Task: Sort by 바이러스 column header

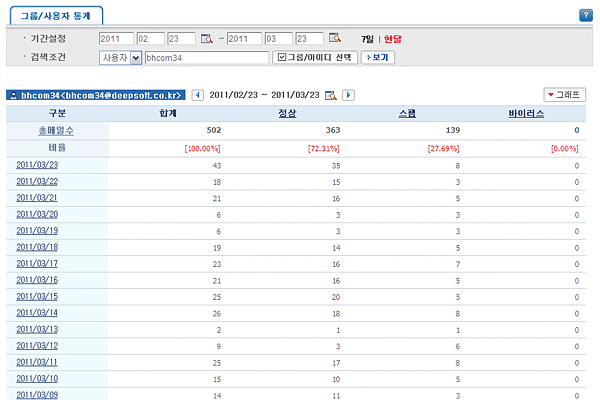Action: pyautogui.click(x=526, y=113)
